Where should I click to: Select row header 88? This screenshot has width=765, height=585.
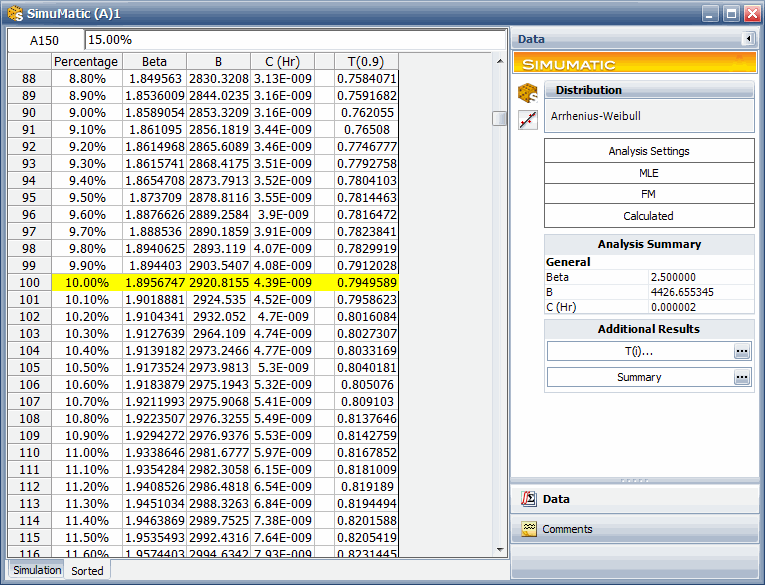pos(29,79)
